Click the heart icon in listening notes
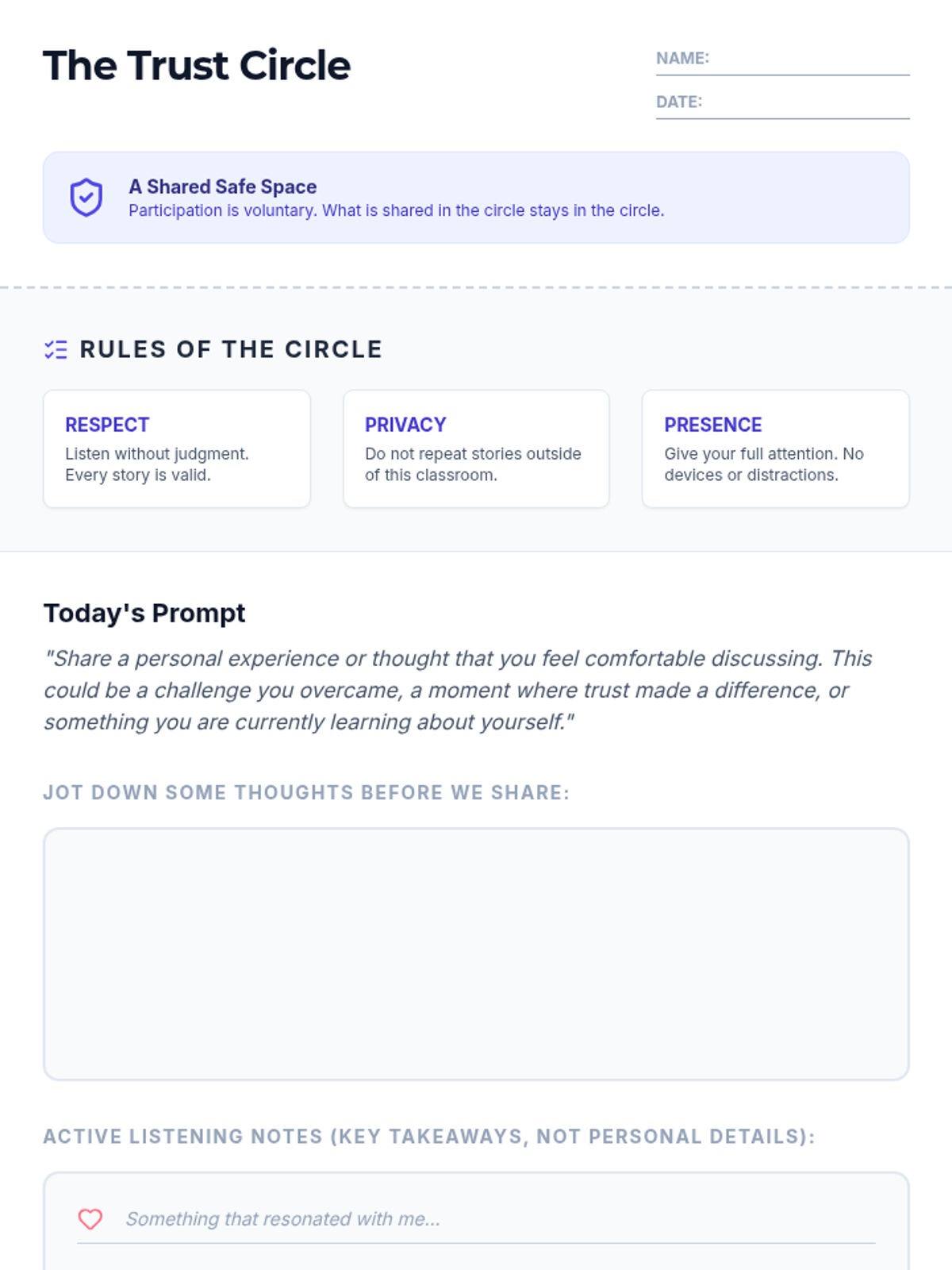The height and width of the screenshot is (1270, 952). pyautogui.click(x=90, y=1219)
